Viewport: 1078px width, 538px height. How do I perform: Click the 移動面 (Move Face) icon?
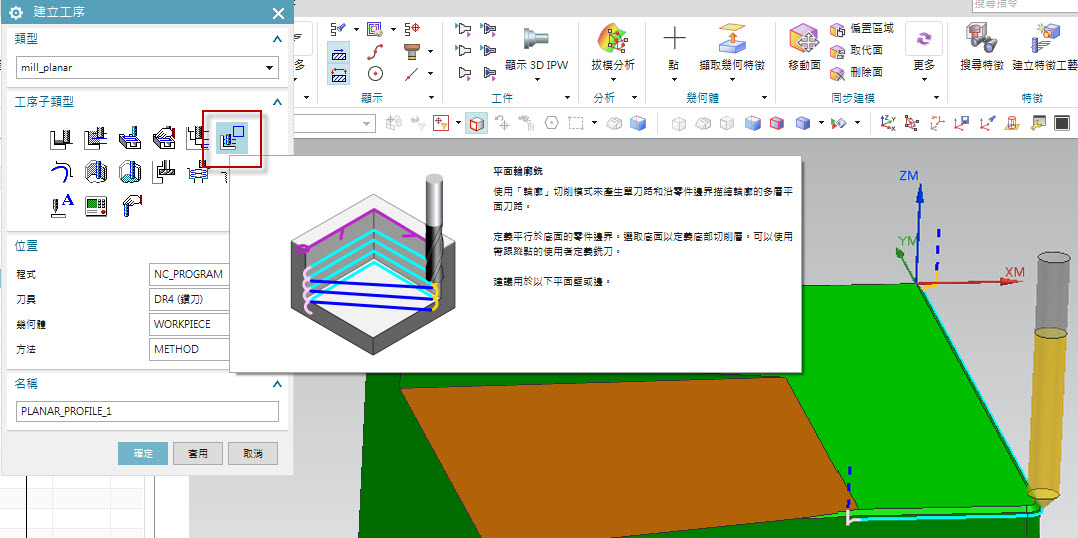point(804,41)
